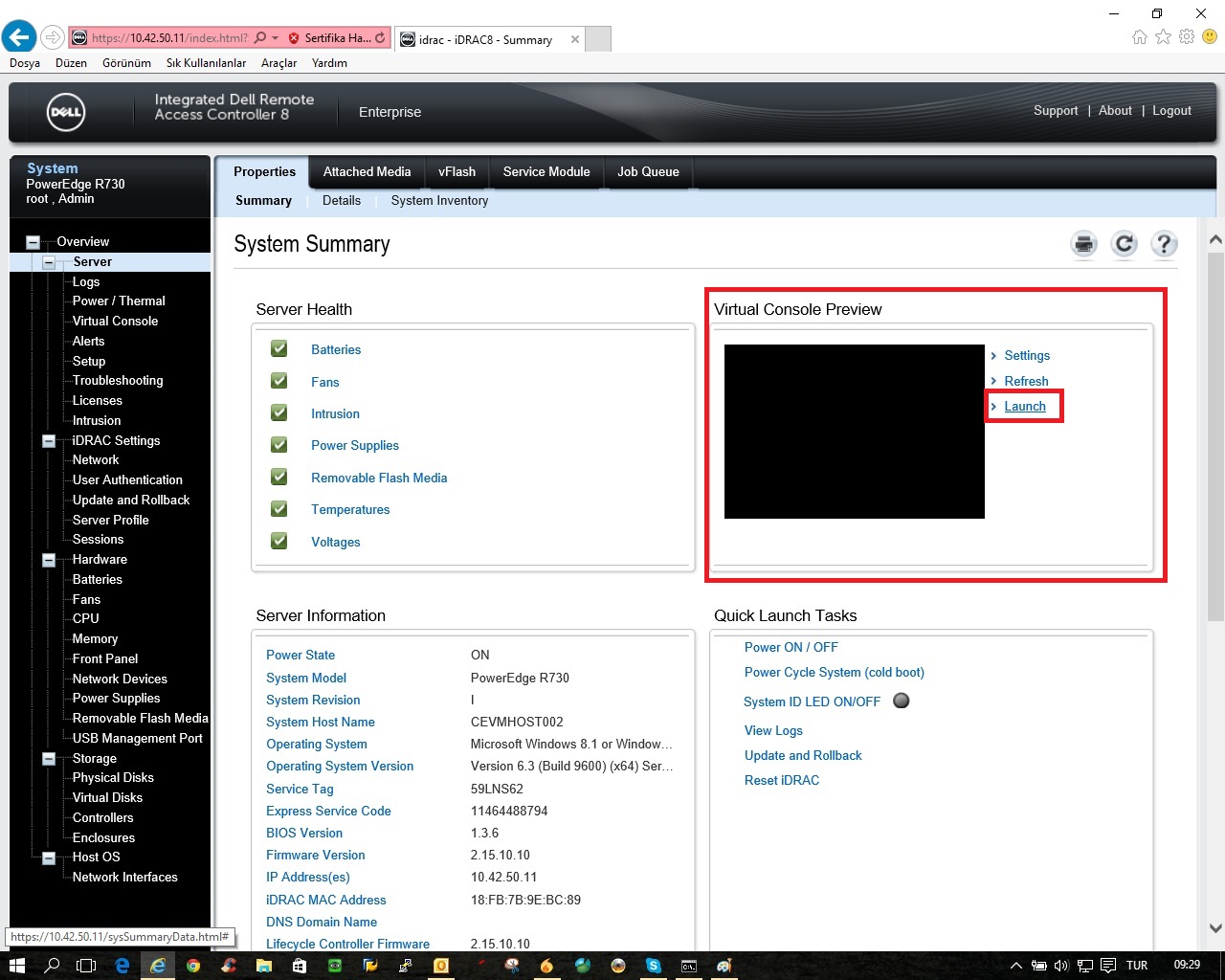Select the System Inventory sub-tab
Viewport: 1225px width, 980px height.
(439, 201)
